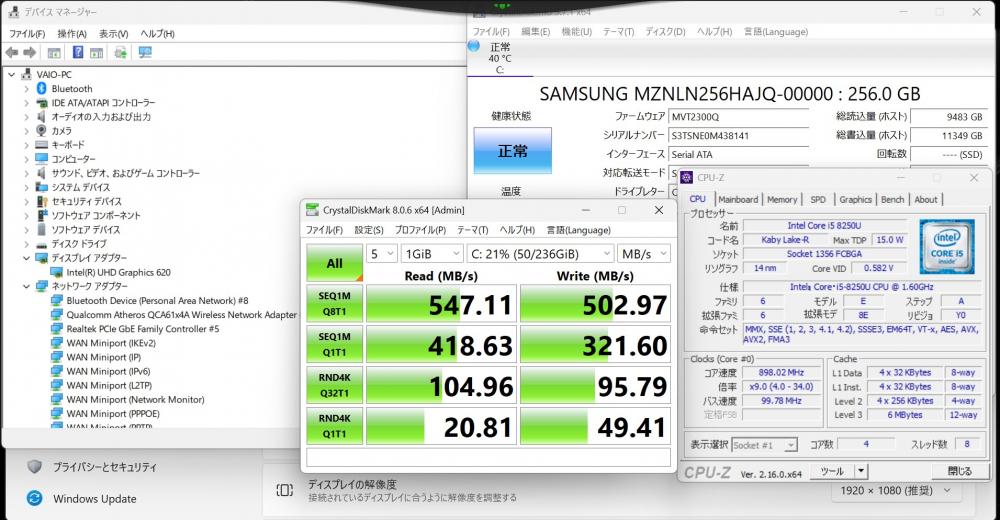Click the camera category icon in device tree
This screenshot has width=1000, height=520.
(x=41, y=130)
